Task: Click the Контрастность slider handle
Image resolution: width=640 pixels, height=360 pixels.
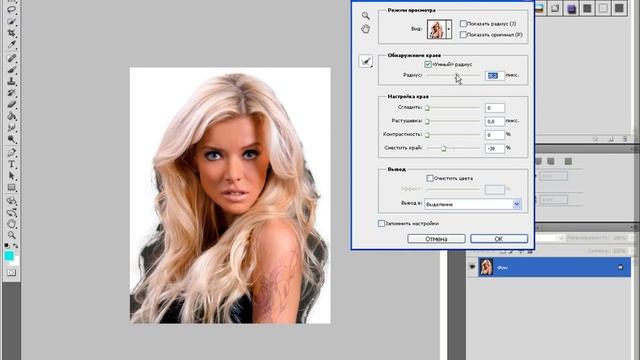Action: (x=427, y=135)
